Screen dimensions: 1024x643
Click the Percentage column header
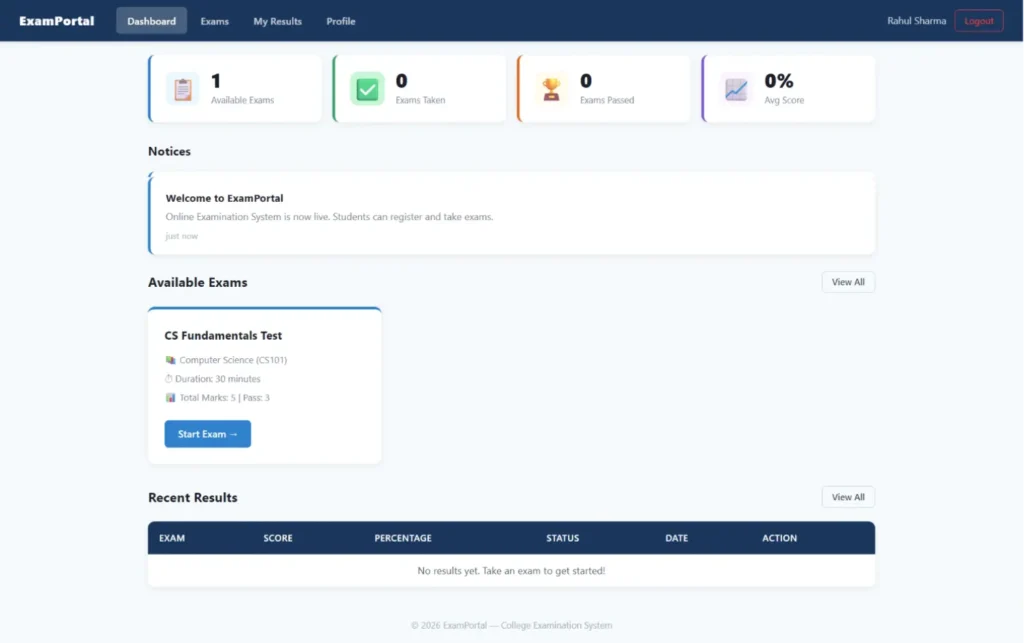[403, 538]
